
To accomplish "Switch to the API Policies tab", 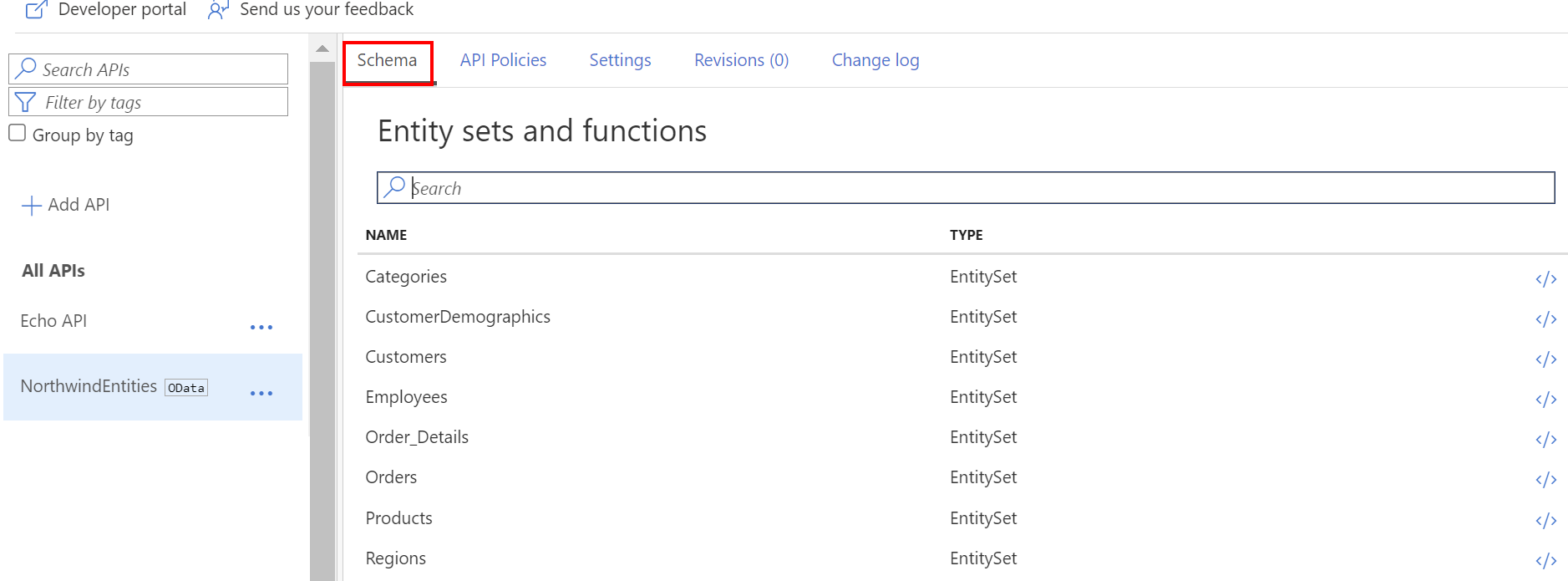I will 503,60.
